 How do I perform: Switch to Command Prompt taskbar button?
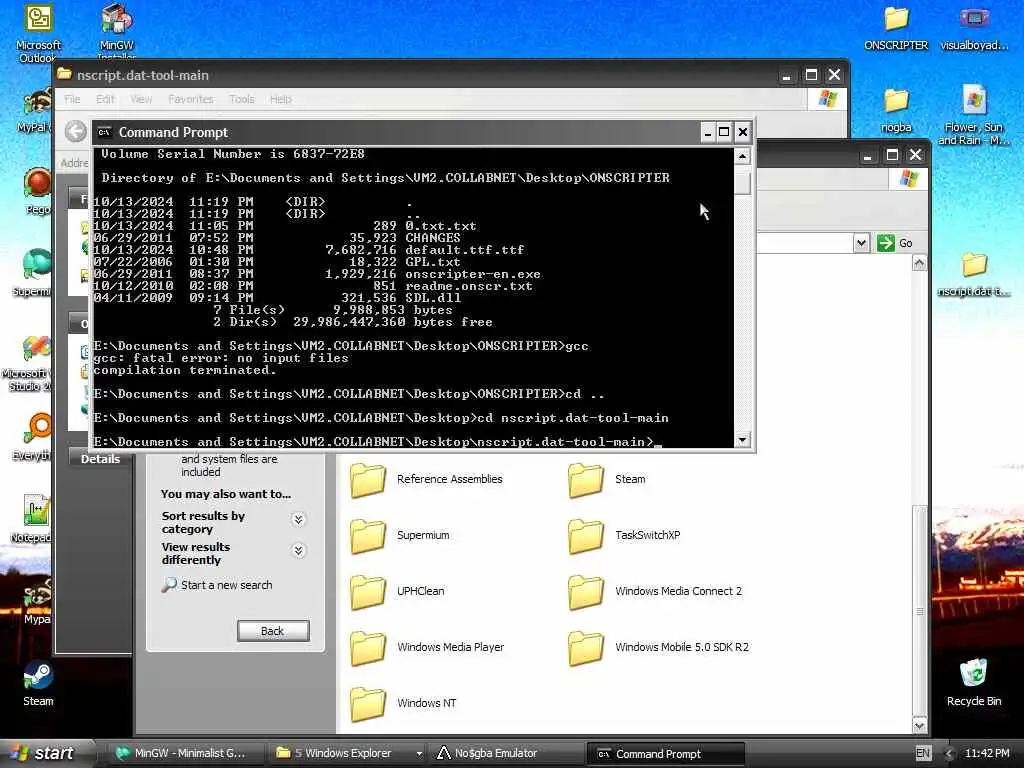coord(665,754)
